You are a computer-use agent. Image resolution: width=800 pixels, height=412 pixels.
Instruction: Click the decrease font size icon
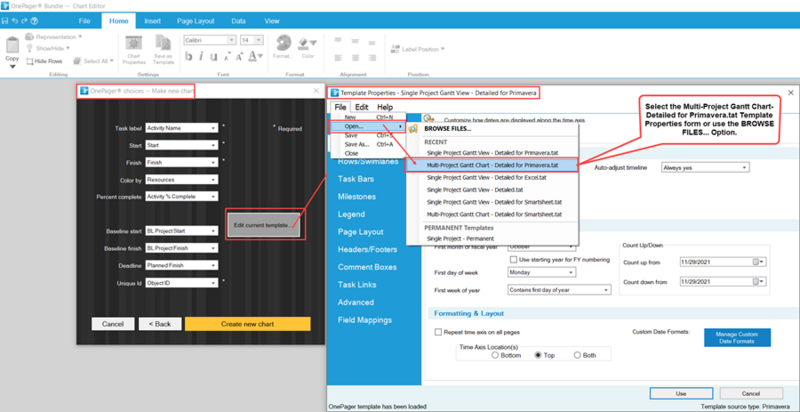coord(227,57)
